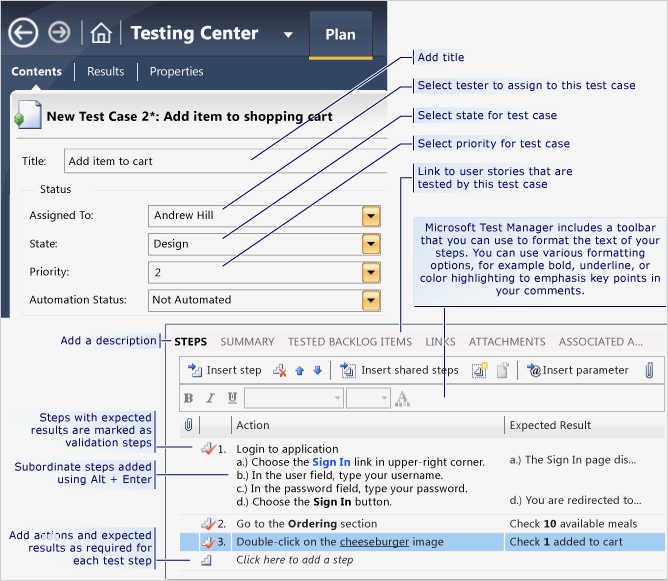
Task: Switch to the Contents tab
Action: tap(37, 71)
